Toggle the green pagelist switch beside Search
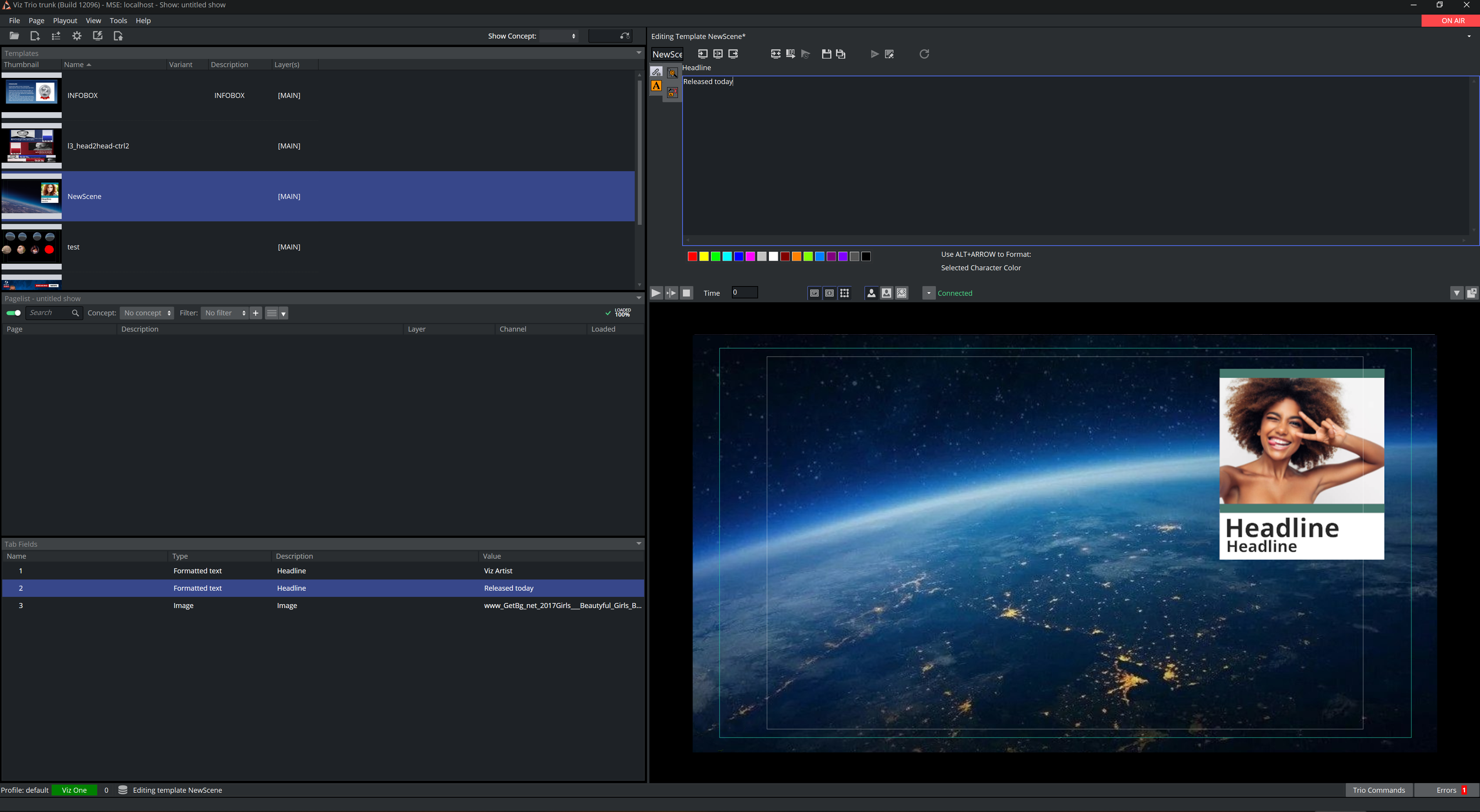 [13, 313]
